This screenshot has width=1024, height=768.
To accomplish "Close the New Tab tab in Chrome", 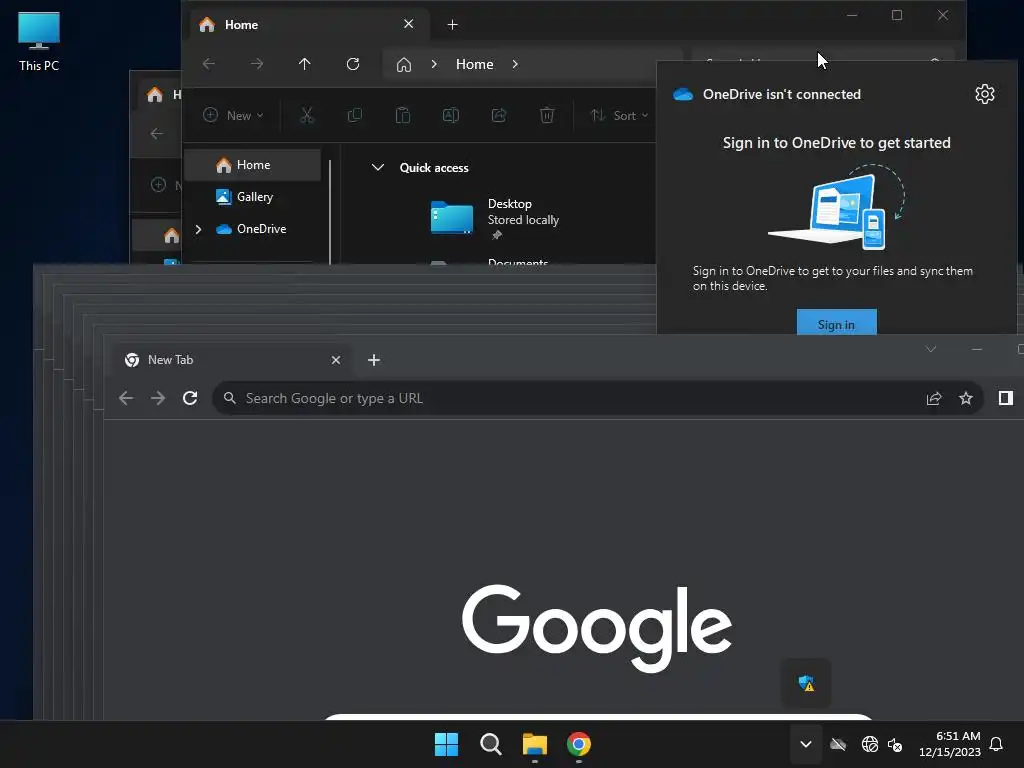I will (x=336, y=360).
